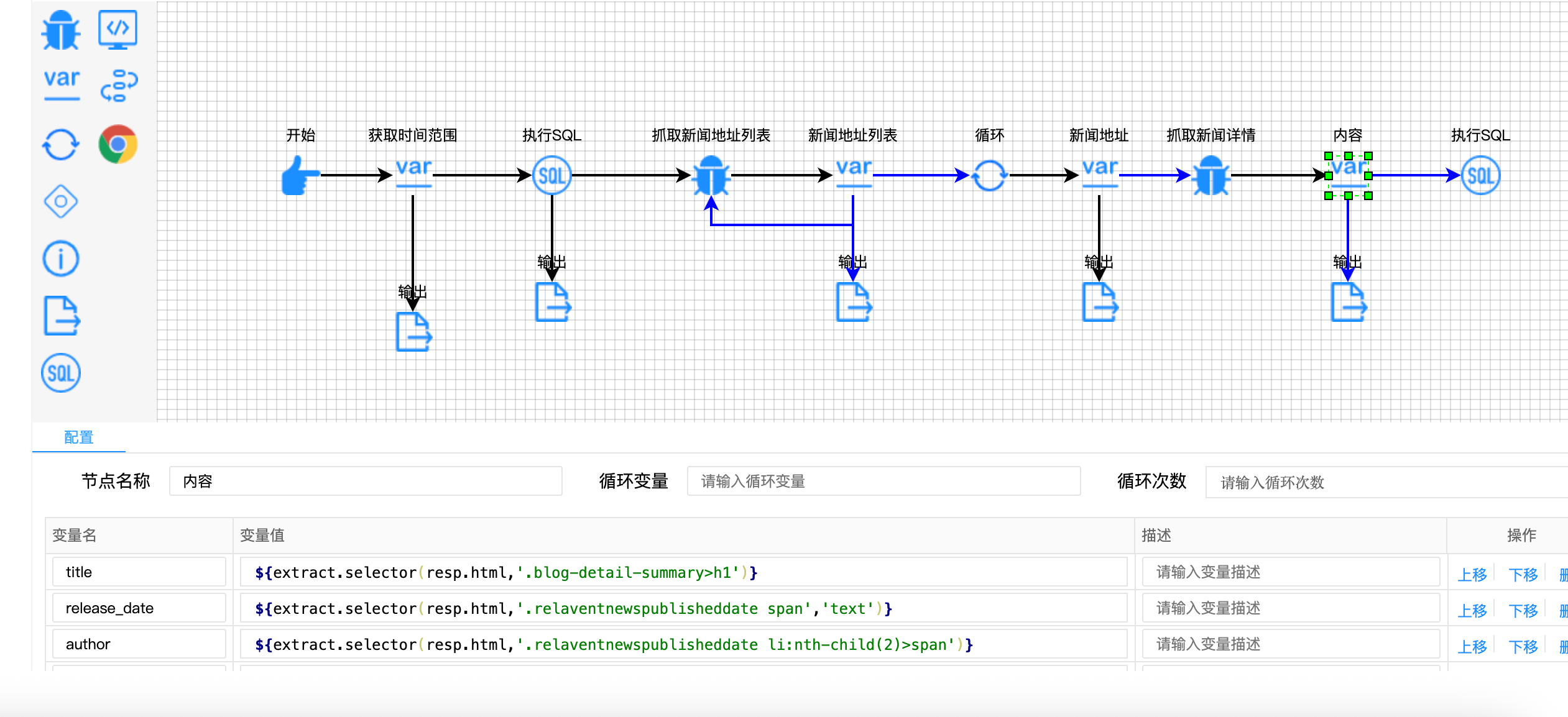
Task: Click the output document icon in sidebar
Action: point(62,316)
